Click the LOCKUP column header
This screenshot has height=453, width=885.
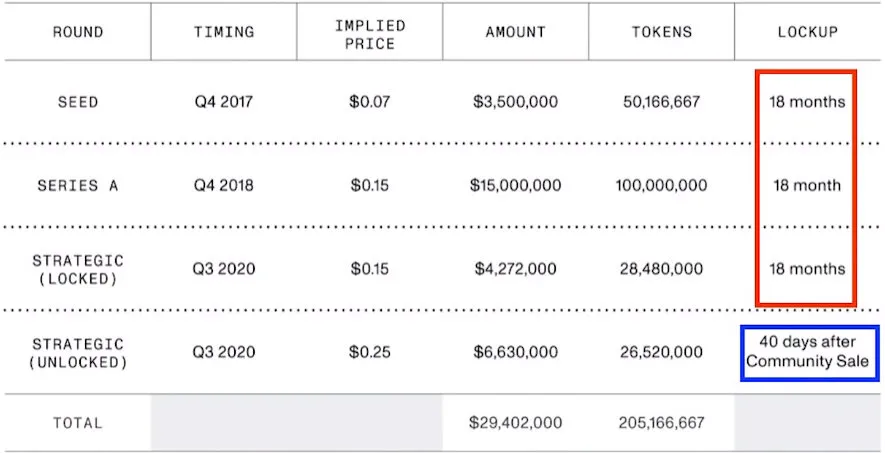click(x=807, y=32)
